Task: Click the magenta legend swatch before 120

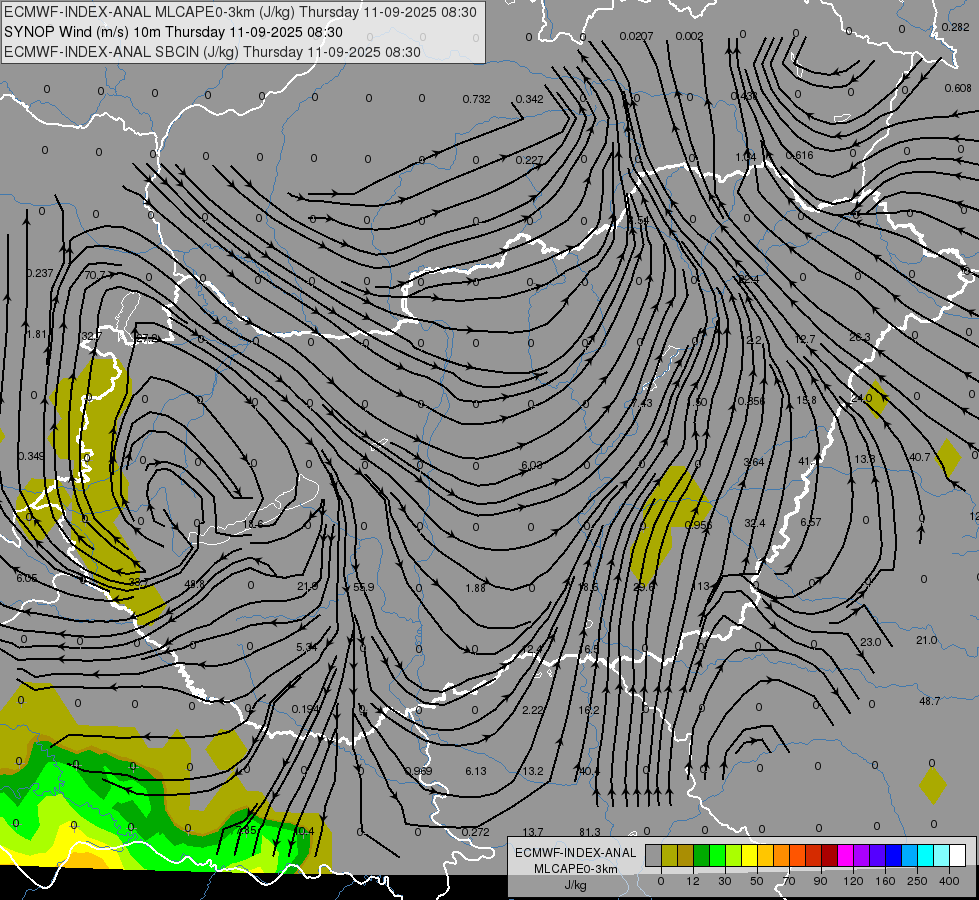Action: click(x=845, y=855)
